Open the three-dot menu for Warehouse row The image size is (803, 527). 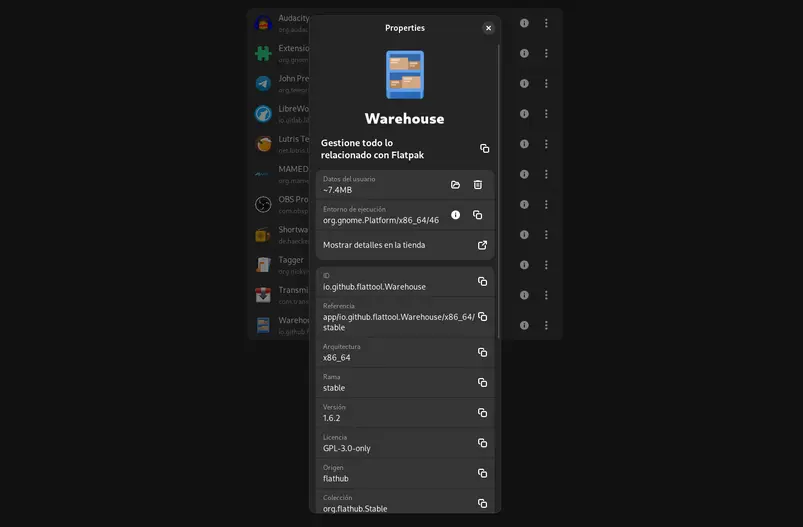pos(546,325)
